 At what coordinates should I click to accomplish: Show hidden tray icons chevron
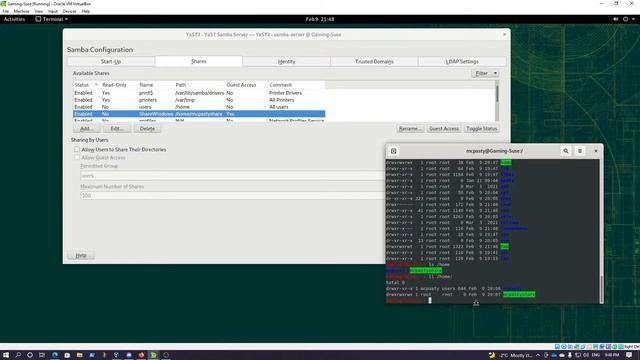point(538,355)
